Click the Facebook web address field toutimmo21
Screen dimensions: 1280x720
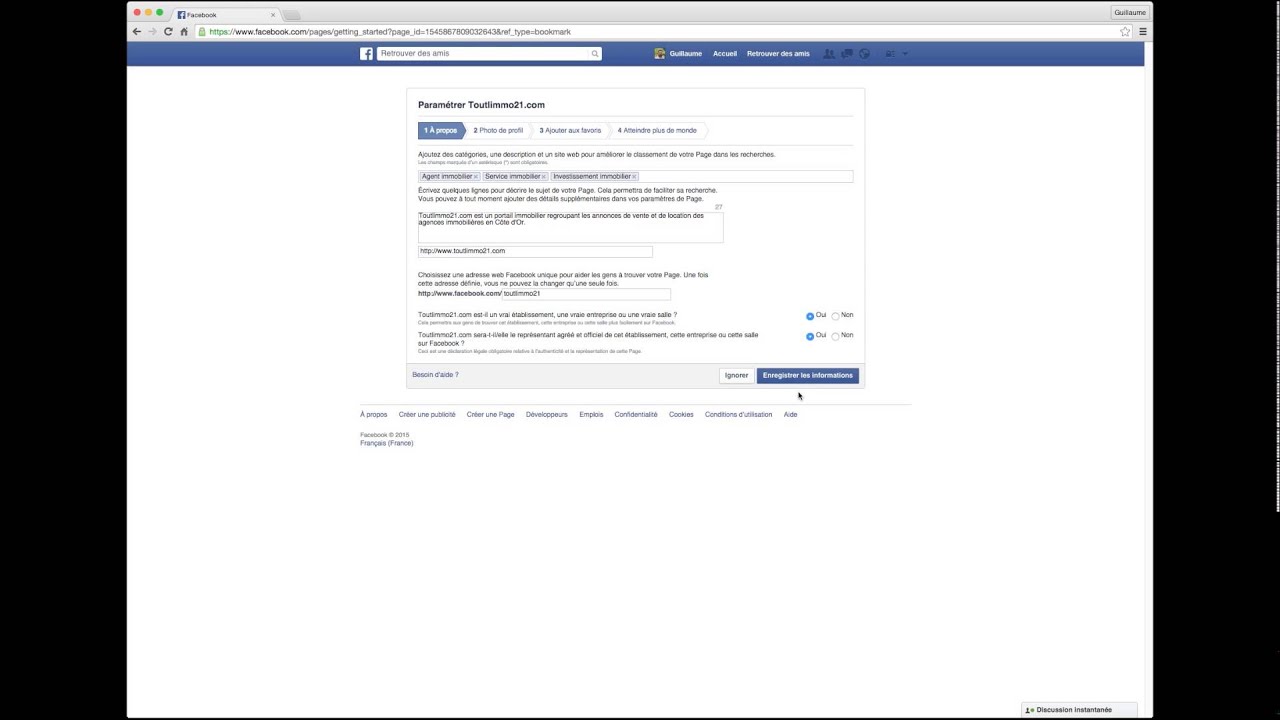click(586, 294)
